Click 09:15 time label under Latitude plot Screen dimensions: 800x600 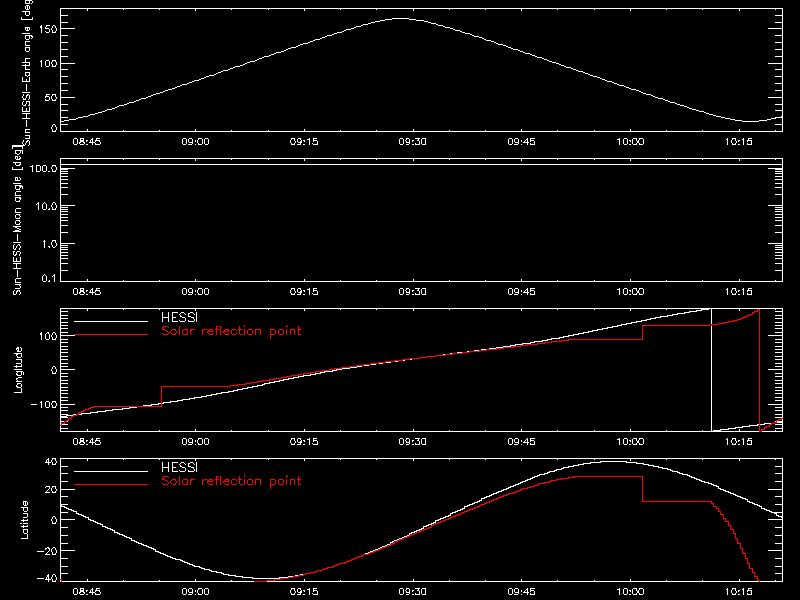(x=304, y=591)
